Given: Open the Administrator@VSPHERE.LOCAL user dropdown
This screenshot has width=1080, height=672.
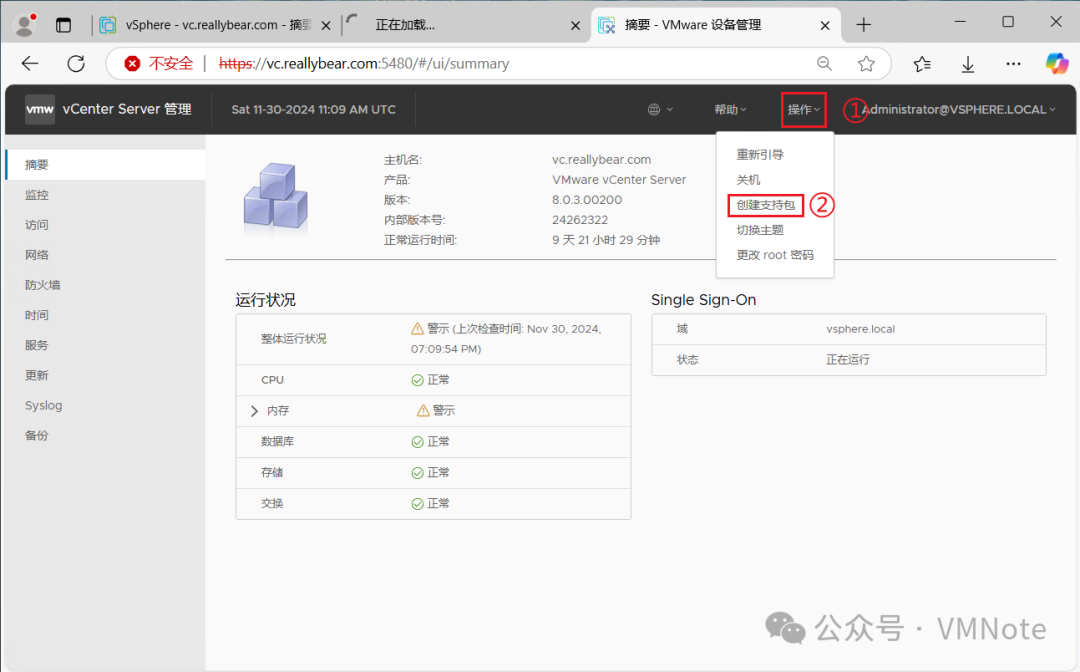Looking at the screenshot, I should click(958, 109).
